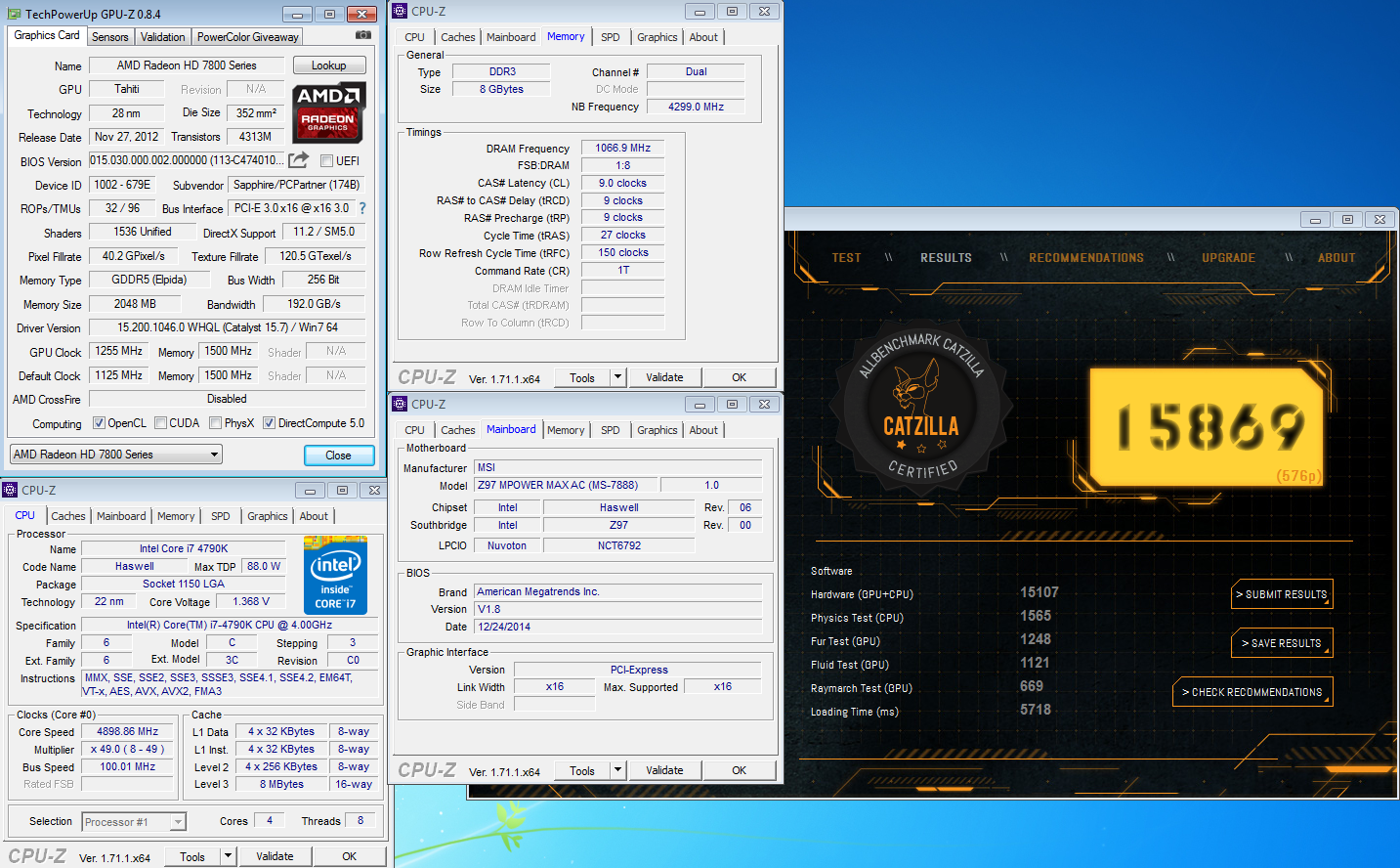This screenshot has height=868, width=1400.
Task: Open the Catzilla TEST menu item
Action: pyautogui.click(x=847, y=258)
